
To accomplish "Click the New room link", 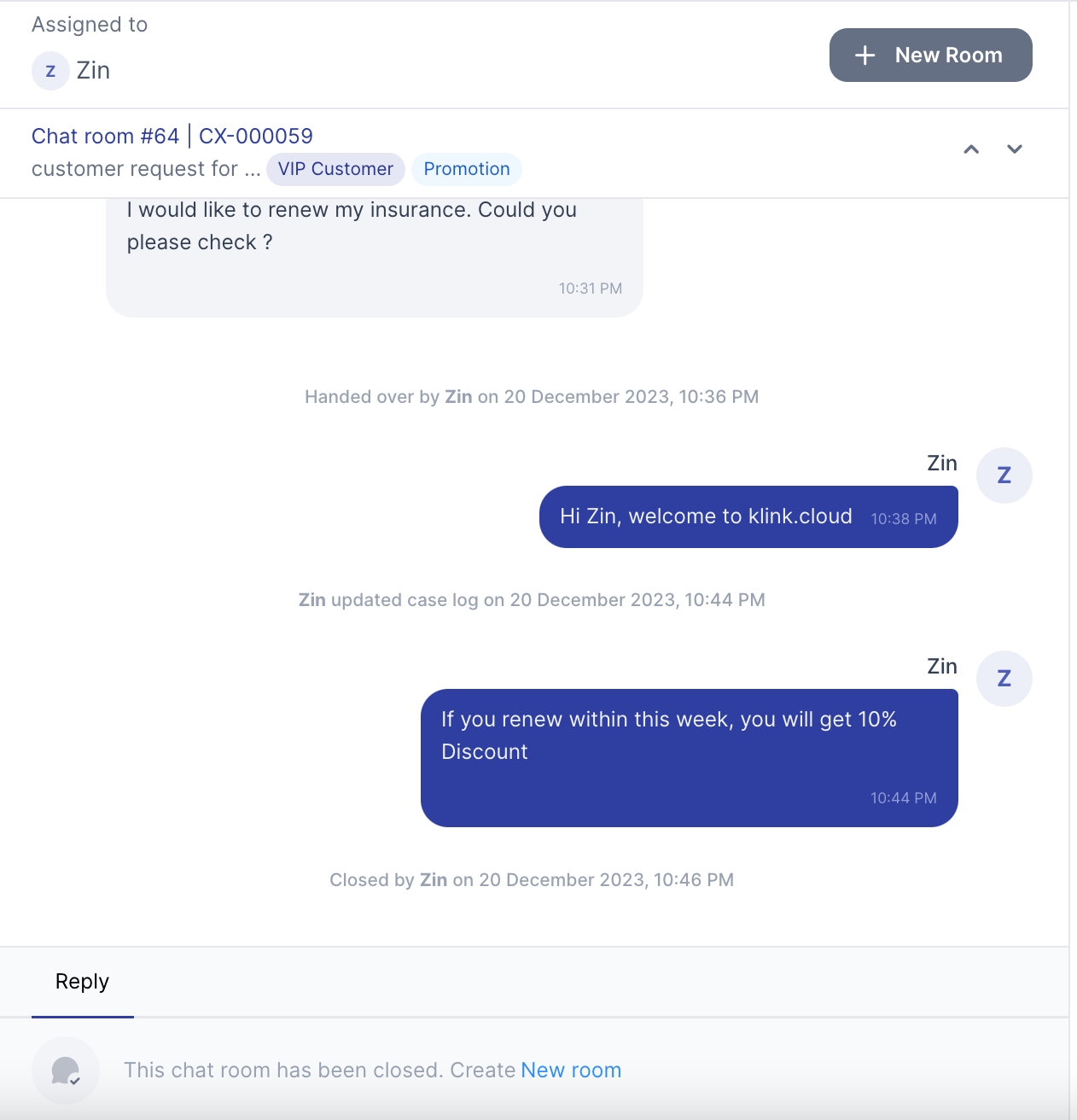I will 571,1070.
